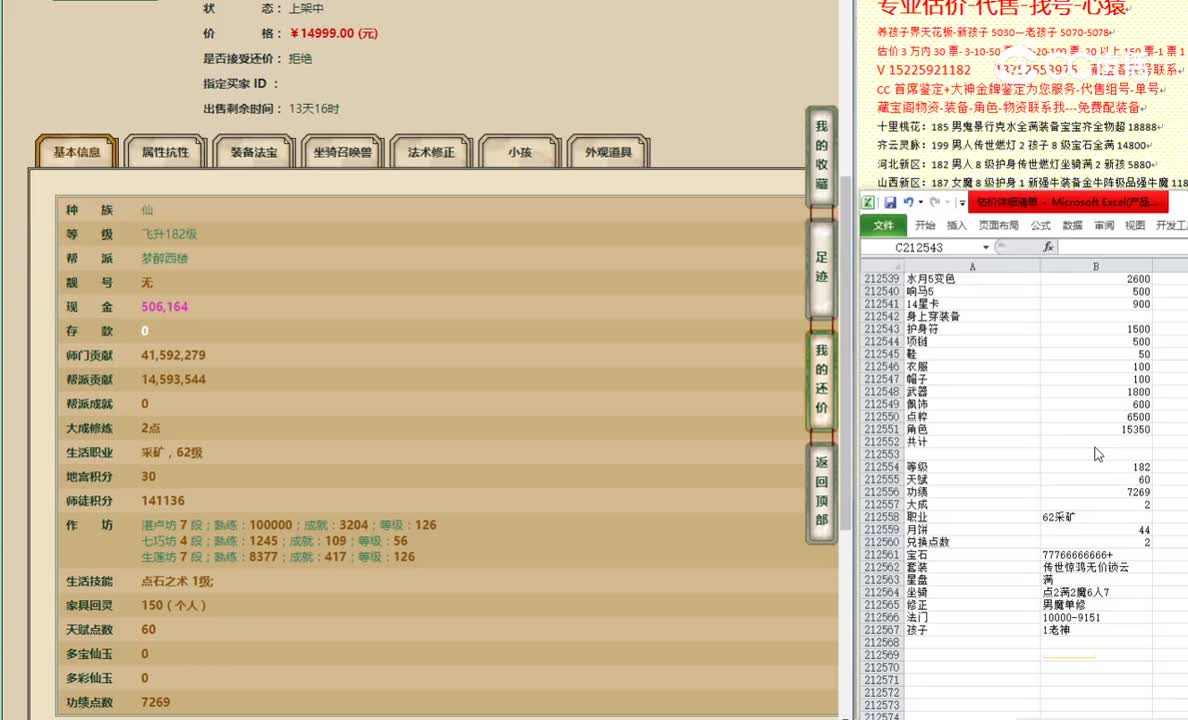Click the Name Box showing C212543
This screenshot has width=1188, height=720.
click(920, 247)
